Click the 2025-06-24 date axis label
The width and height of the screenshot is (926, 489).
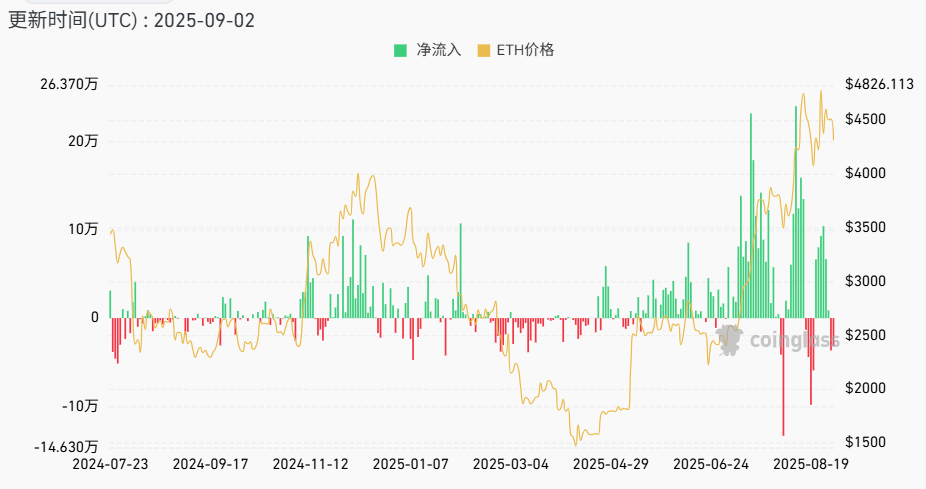710,464
